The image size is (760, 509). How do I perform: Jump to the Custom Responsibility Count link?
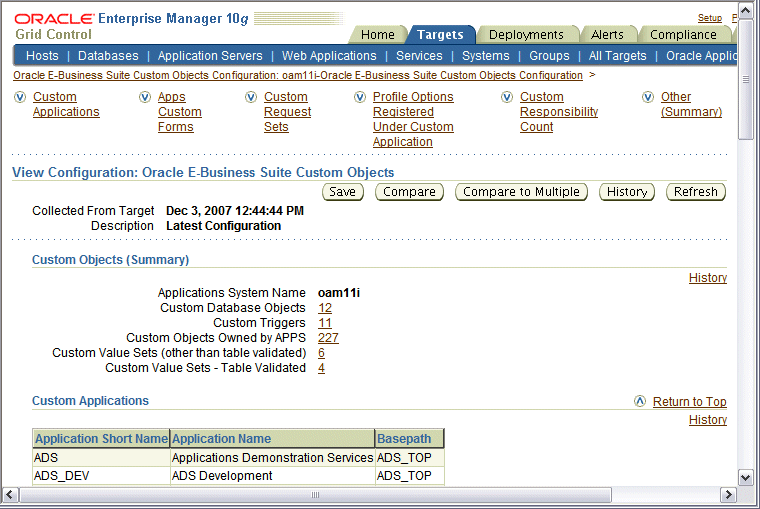click(559, 112)
